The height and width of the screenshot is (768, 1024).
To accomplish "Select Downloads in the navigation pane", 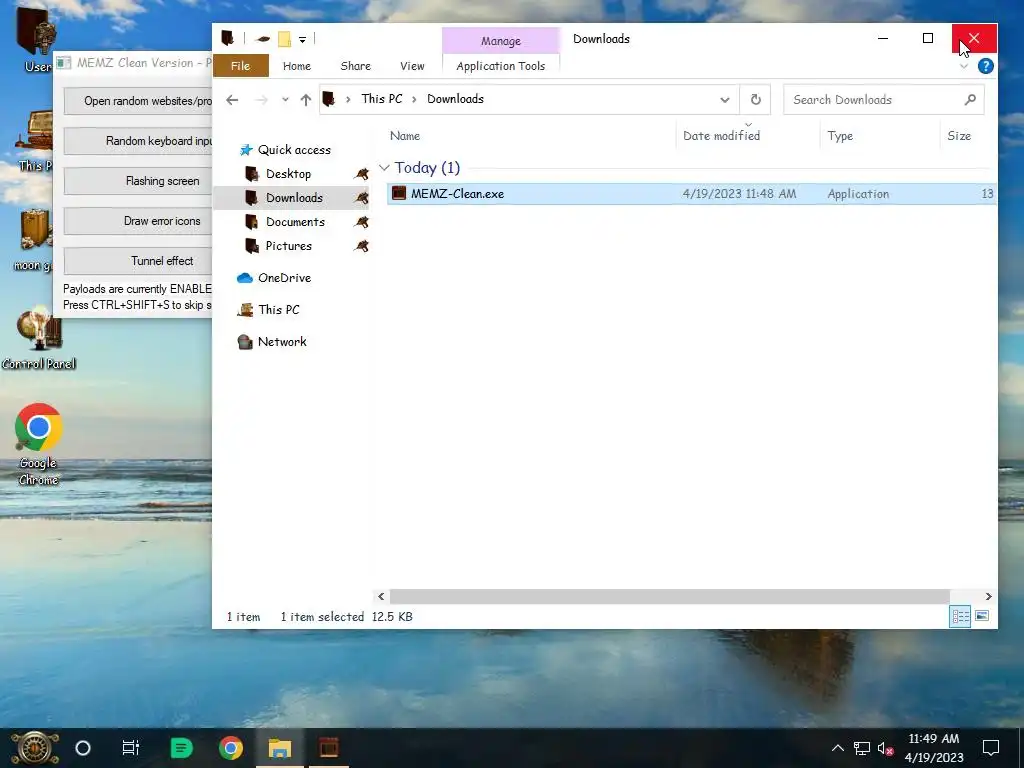I will [294, 198].
